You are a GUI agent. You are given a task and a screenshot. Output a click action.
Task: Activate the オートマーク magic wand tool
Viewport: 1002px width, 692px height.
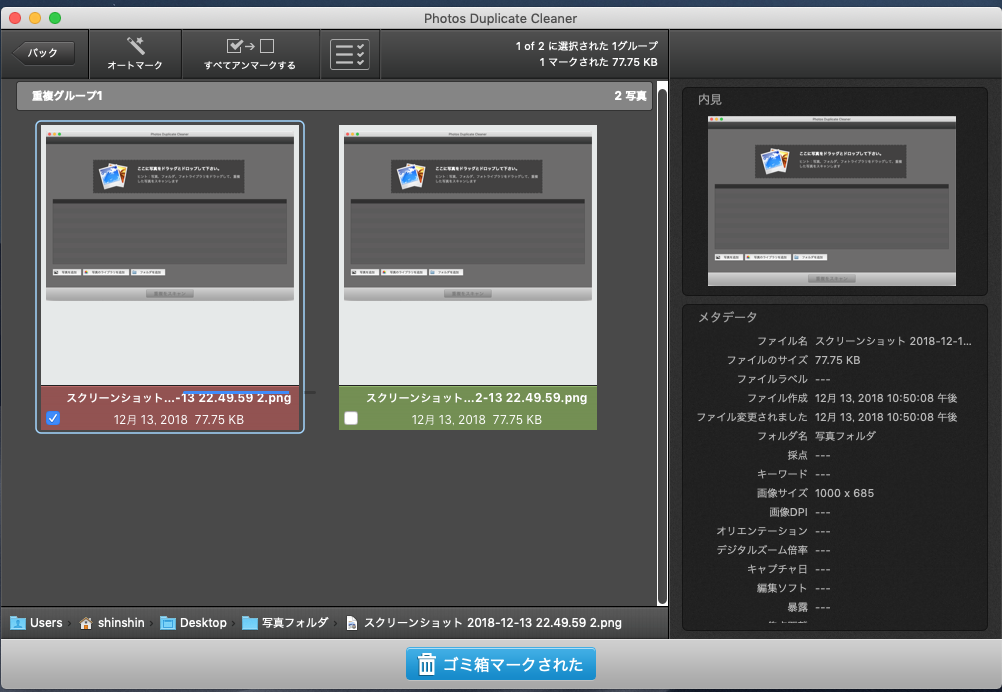click(135, 54)
